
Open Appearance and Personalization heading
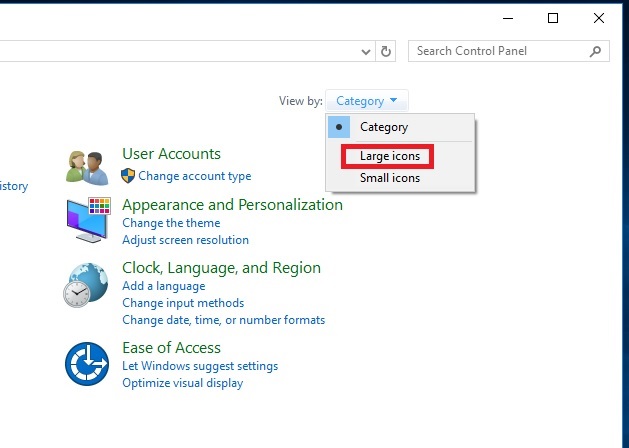[232, 205]
